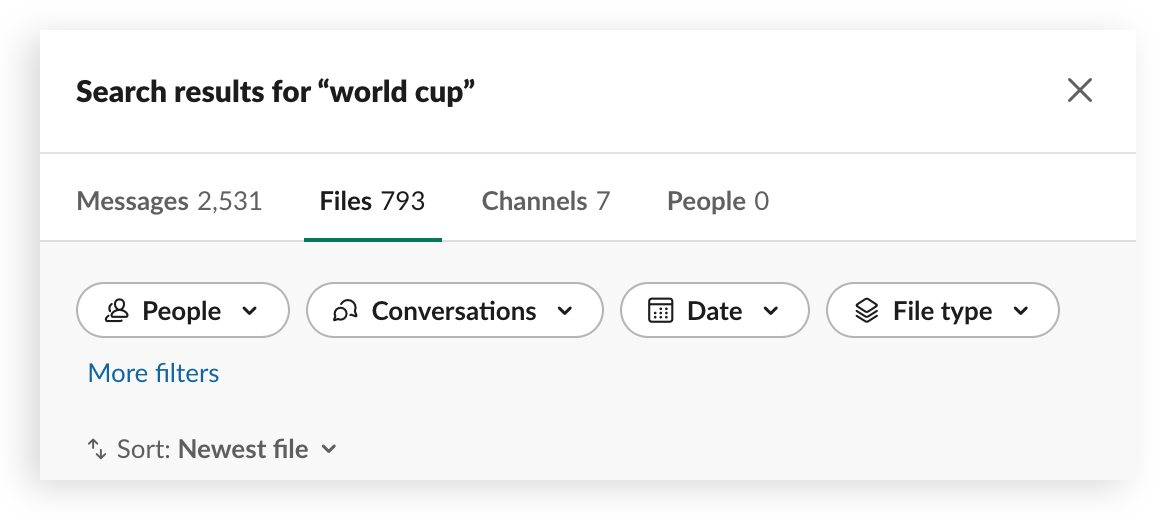Click the Conversations filter label
This screenshot has height=530, width=1176.
point(454,311)
